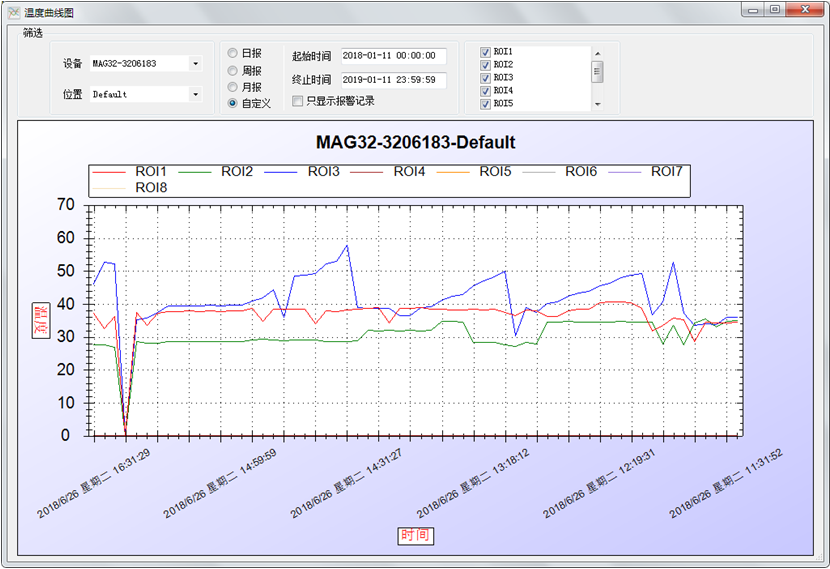Close the temperature curve window
This screenshot has height=569, width=830.
[x=805, y=10]
